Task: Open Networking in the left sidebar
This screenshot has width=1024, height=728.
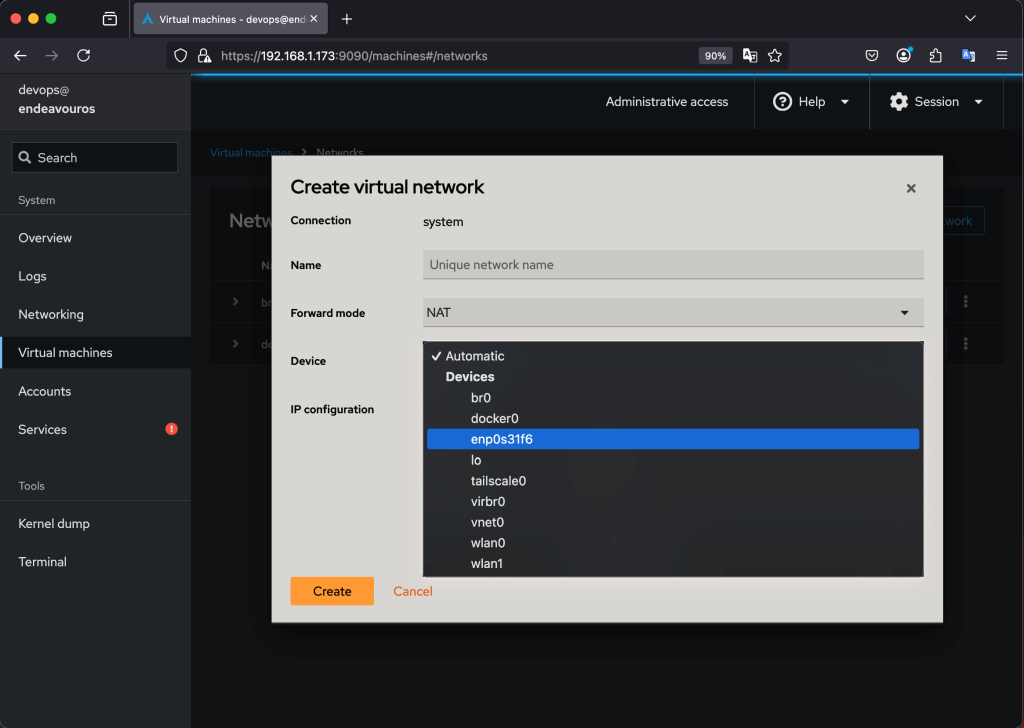Action: pos(51,314)
